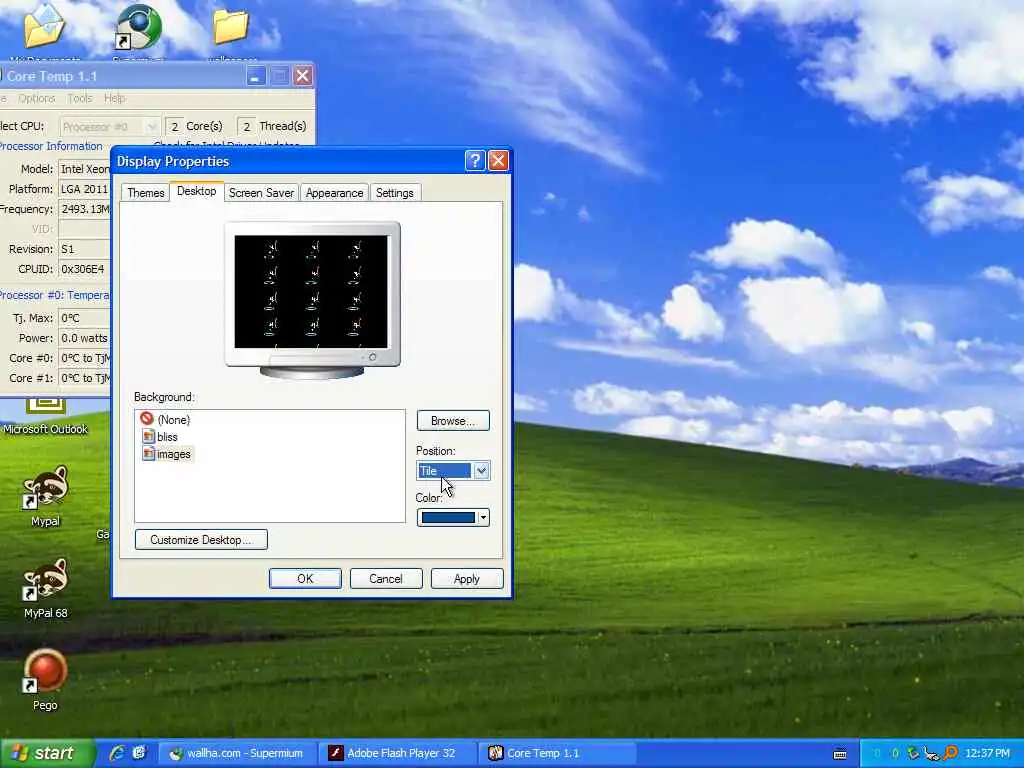Image resolution: width=1024 pixels, height=768 pixels.
Task: Open the Microsoft Outlook desktop shortcut
Action: (x=45, y=415)
